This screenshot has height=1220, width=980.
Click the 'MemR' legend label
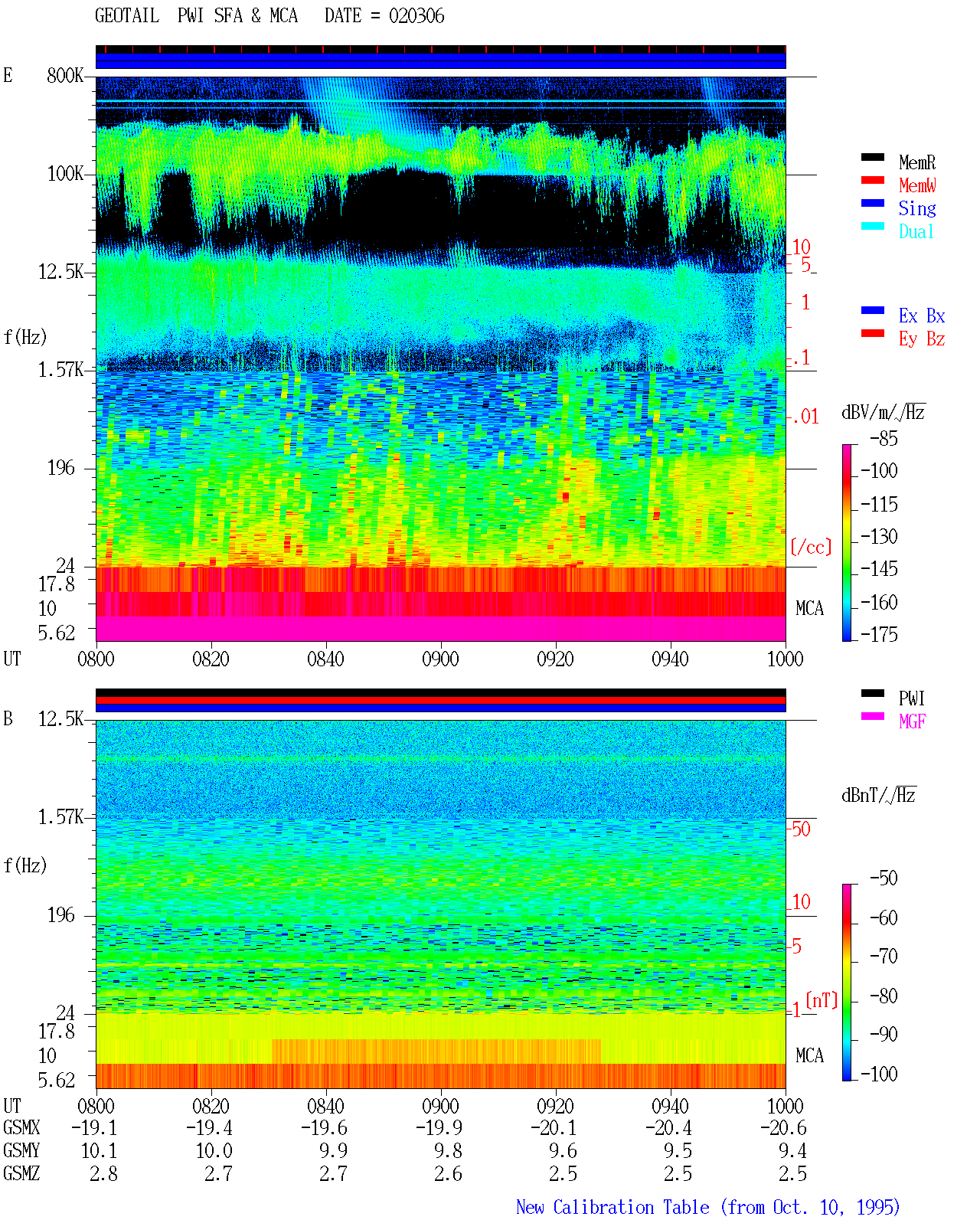click(x=917, y=162)
